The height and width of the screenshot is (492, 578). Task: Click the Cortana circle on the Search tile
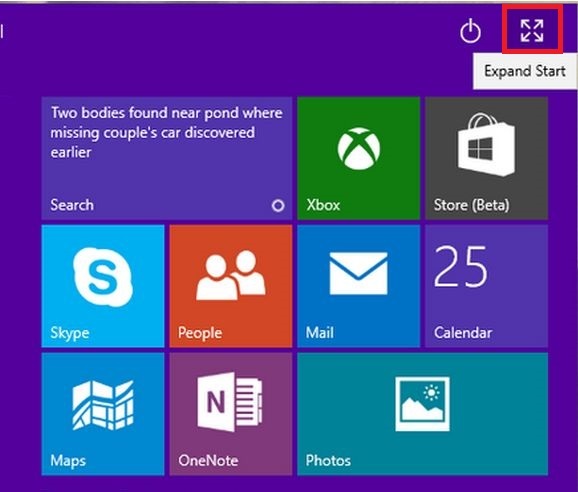278,206
